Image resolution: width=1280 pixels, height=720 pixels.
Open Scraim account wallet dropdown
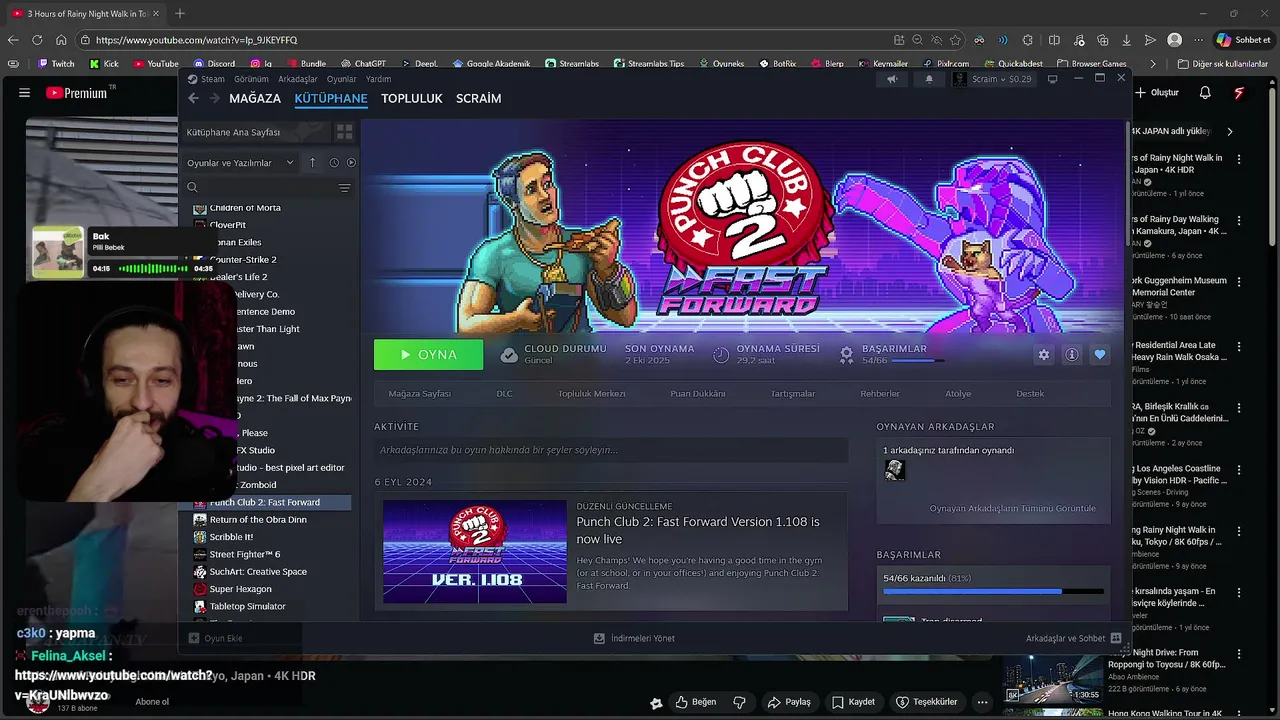[992, 79]
